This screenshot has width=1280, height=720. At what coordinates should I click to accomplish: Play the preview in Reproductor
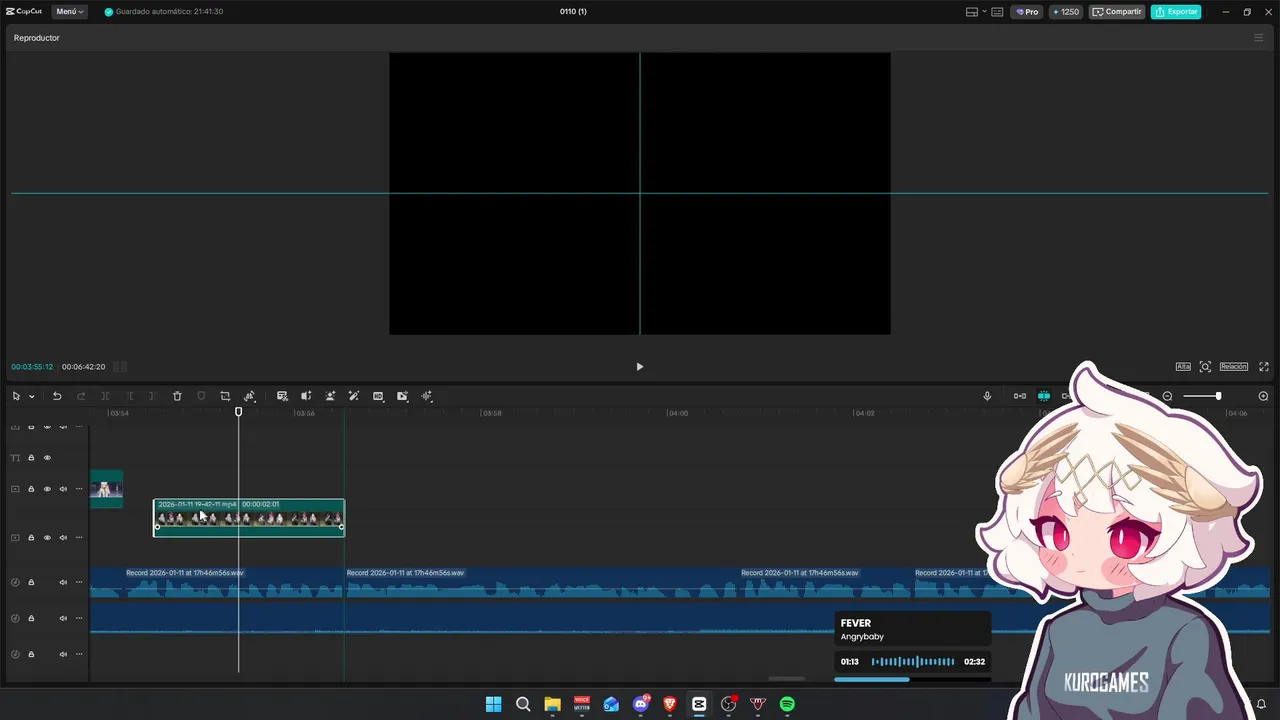click(x=640, y=366)
